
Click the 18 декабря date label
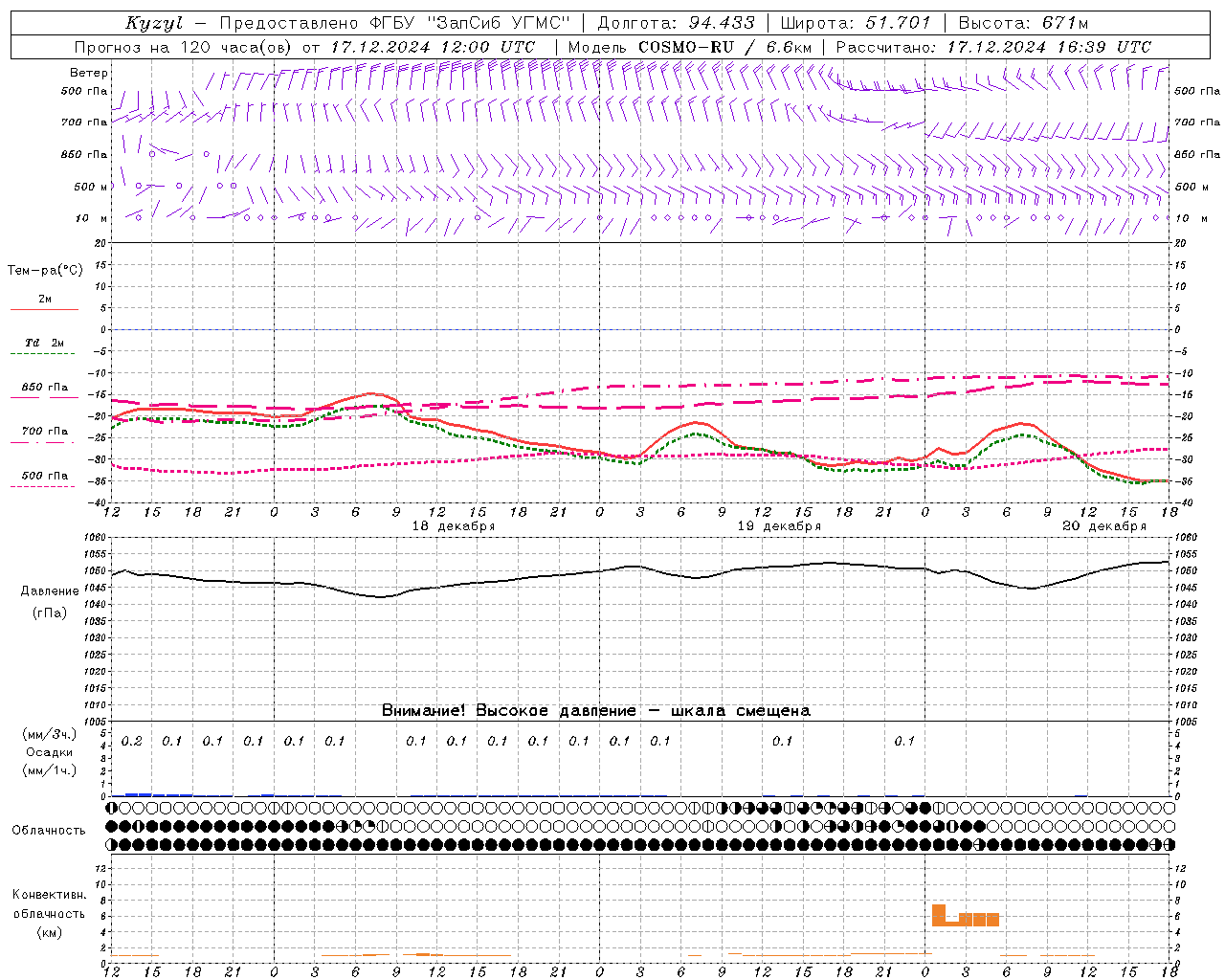(453, 526)
